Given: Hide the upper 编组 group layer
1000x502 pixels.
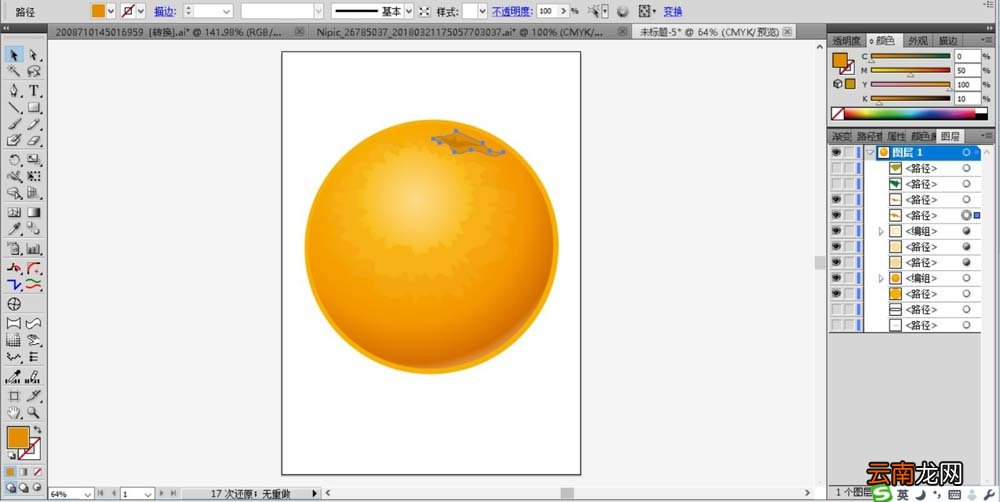Looking at the screenshot, I should (x=836, y=231).
